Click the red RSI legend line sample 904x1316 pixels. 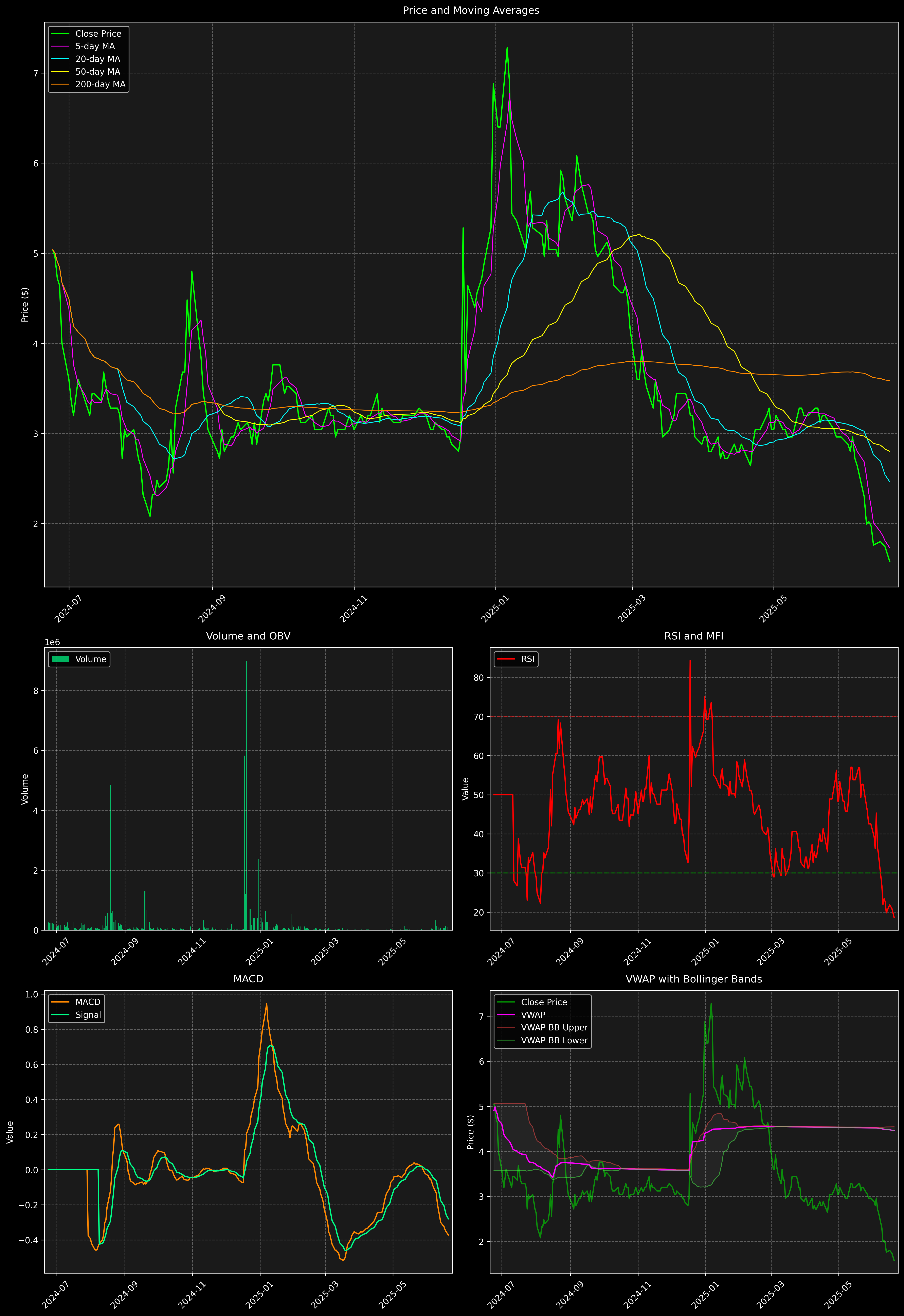click(506, 659)
